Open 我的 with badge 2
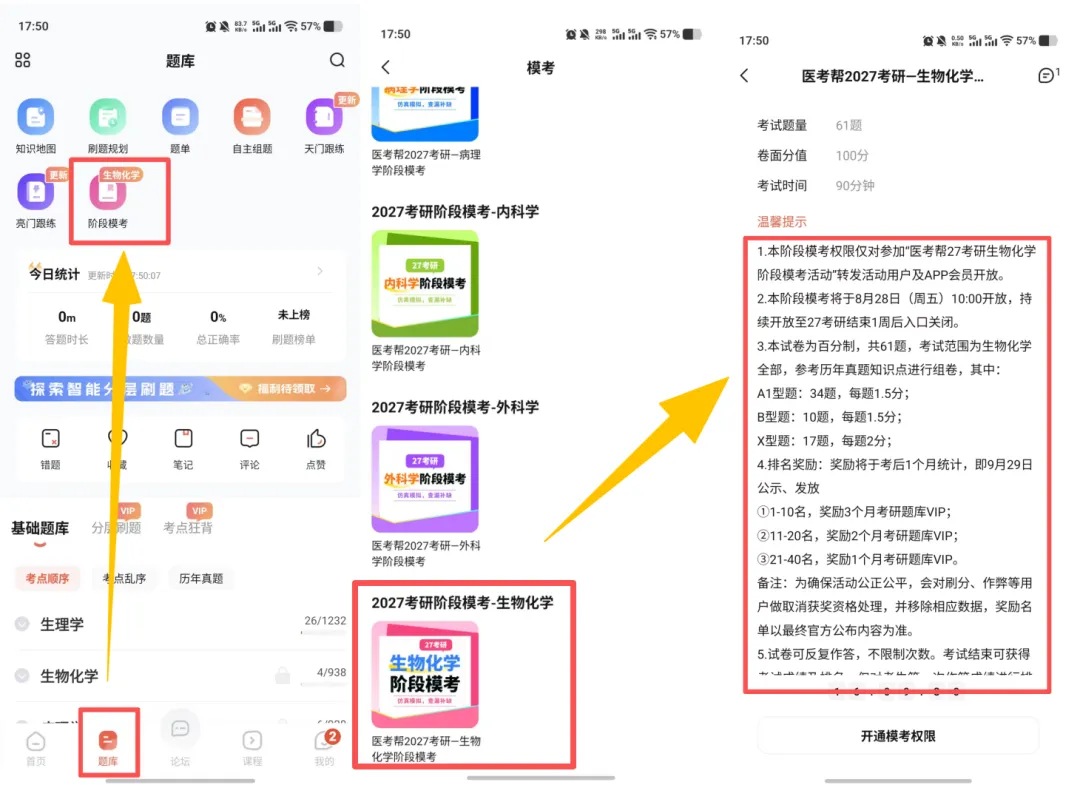This screenshot has height=802, width=1080. [x=324, y=748]
